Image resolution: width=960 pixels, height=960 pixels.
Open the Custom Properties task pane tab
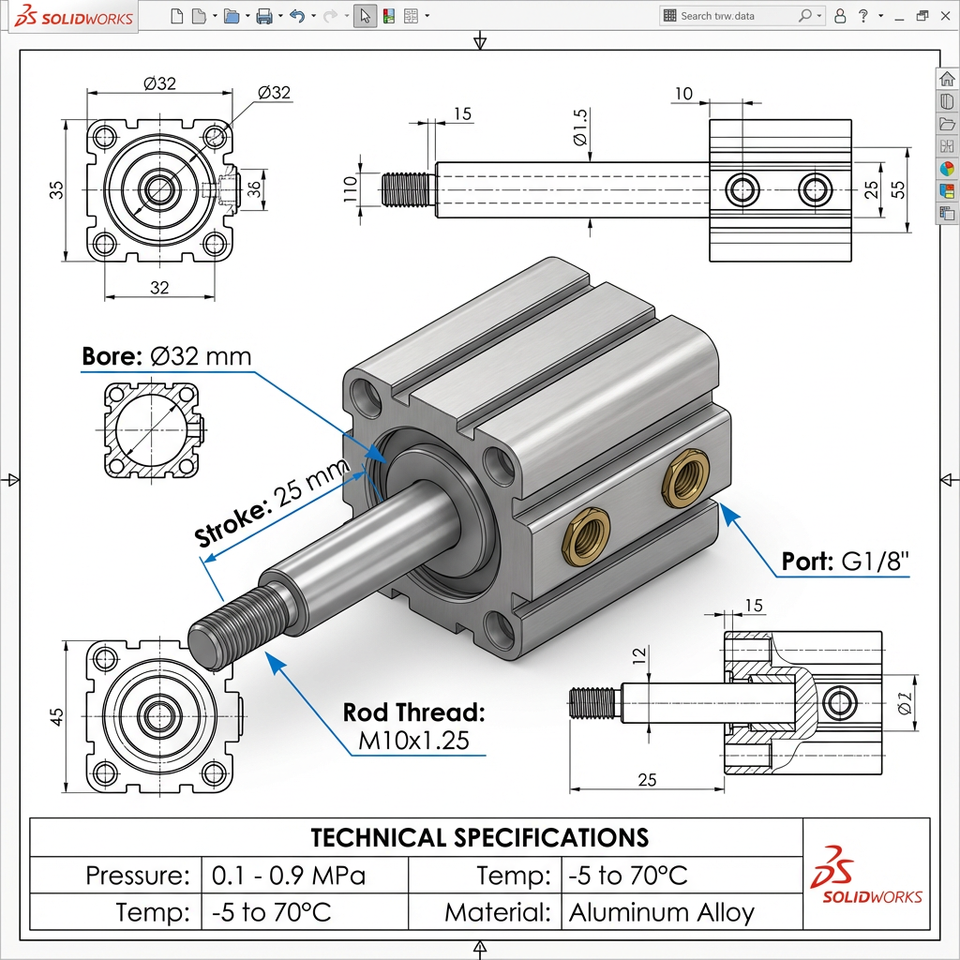coord(947,191)
